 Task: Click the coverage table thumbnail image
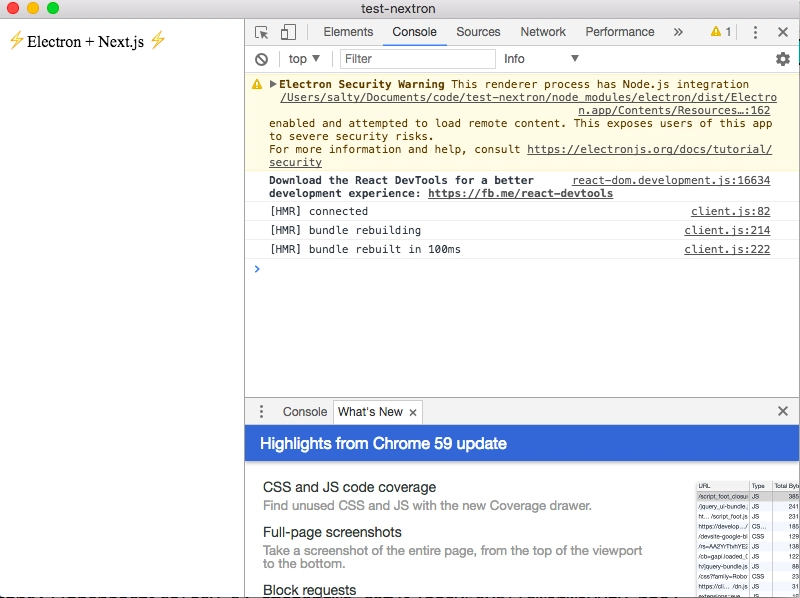tap(747, 539)
